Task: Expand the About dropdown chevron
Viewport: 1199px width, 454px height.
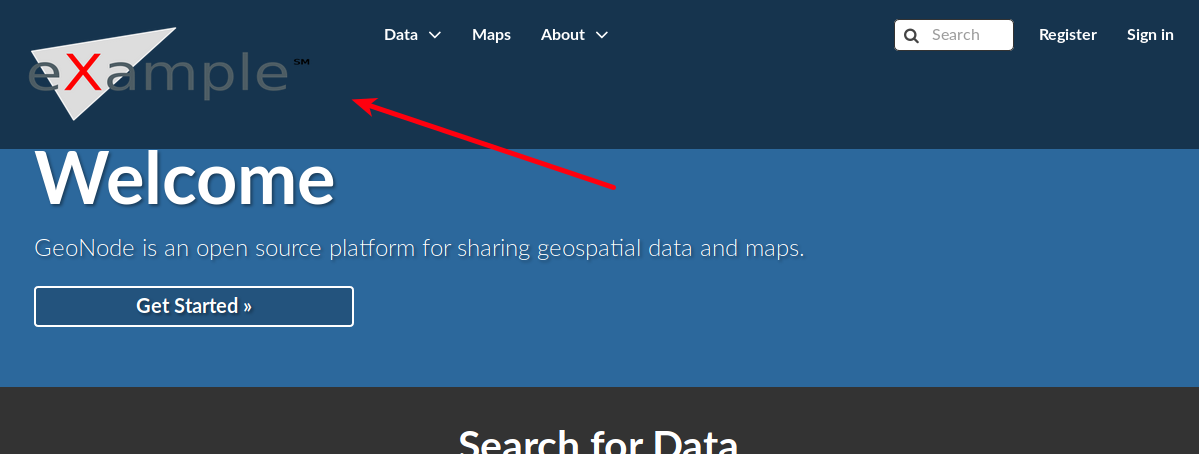Action: click(x=602, y=35)
